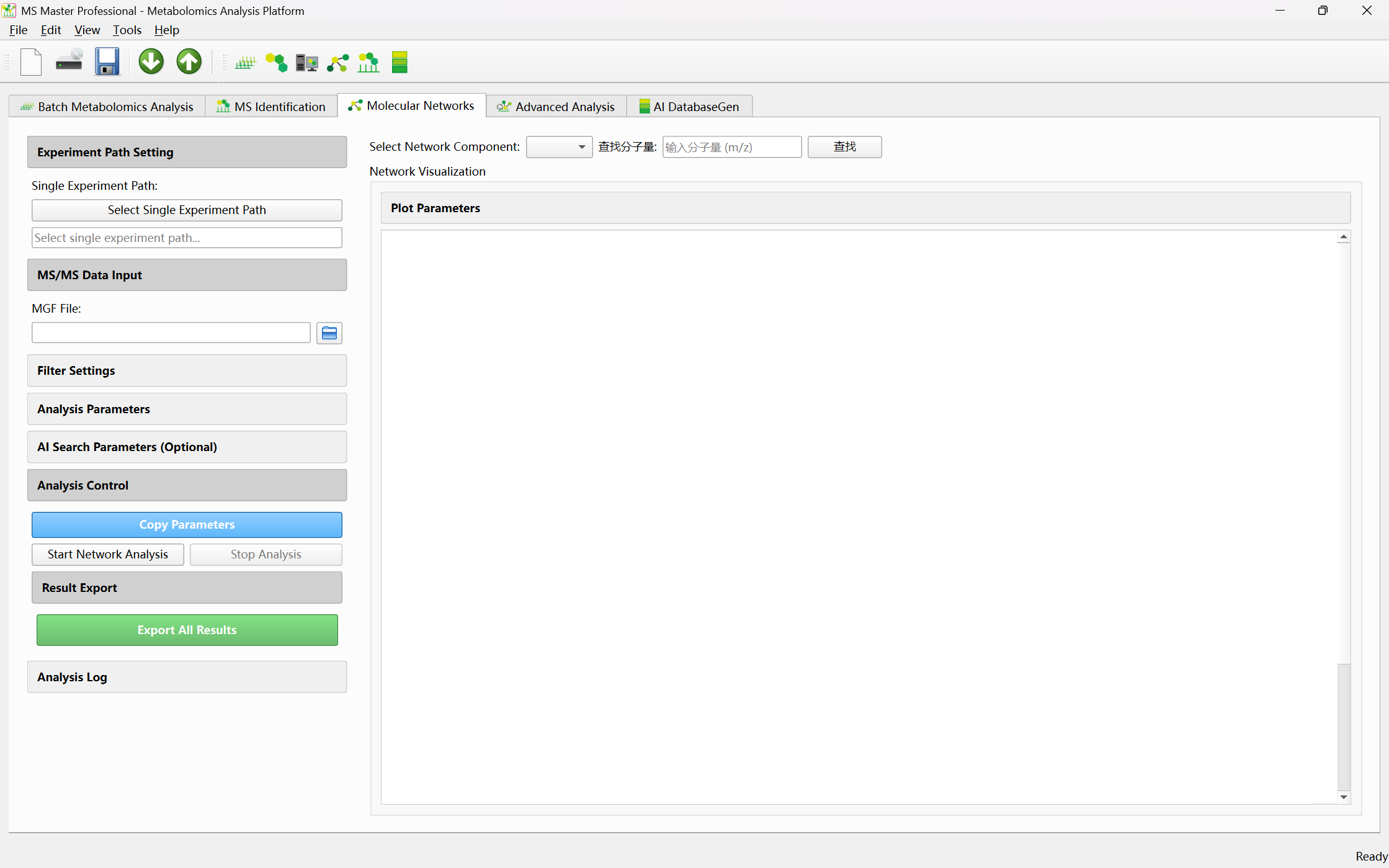Screen dimensions: 1389x868
Task: Click the visualization scrollbar down arrow
Action: tap(1344, 797)
